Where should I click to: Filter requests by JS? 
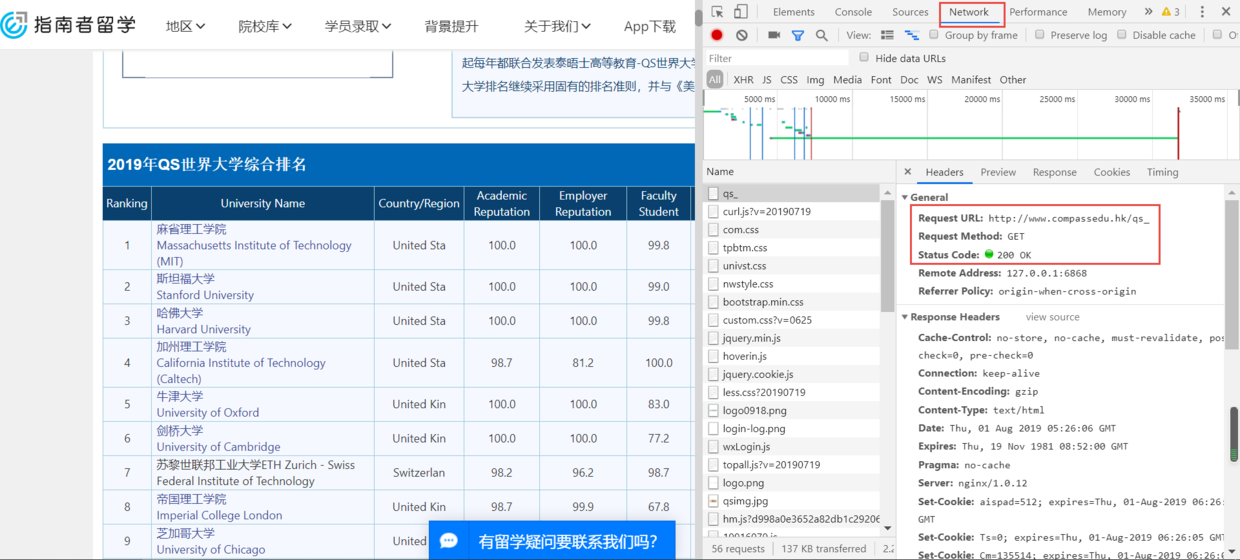[x=767, y=80]
